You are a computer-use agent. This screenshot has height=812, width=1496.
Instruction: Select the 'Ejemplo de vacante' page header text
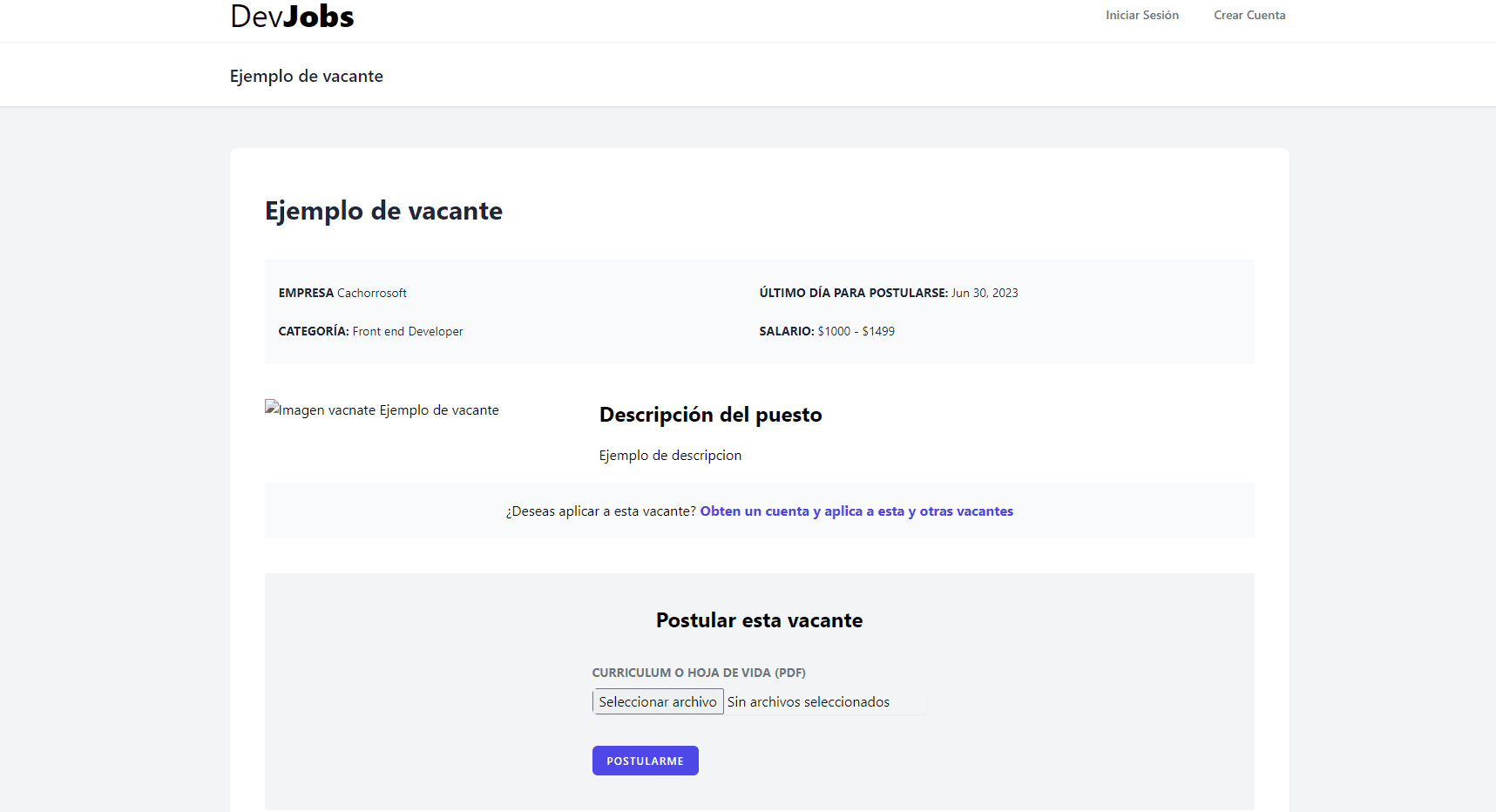pos(307,76)
